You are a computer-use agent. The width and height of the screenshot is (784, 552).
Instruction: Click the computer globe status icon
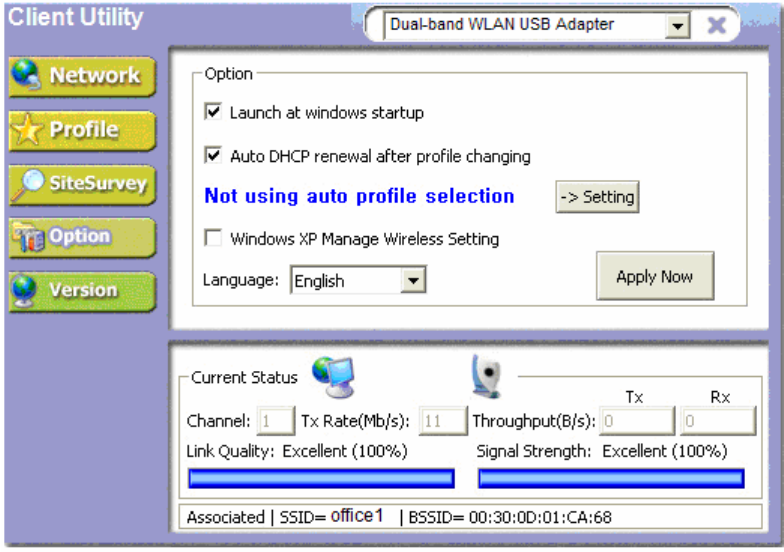334,377
